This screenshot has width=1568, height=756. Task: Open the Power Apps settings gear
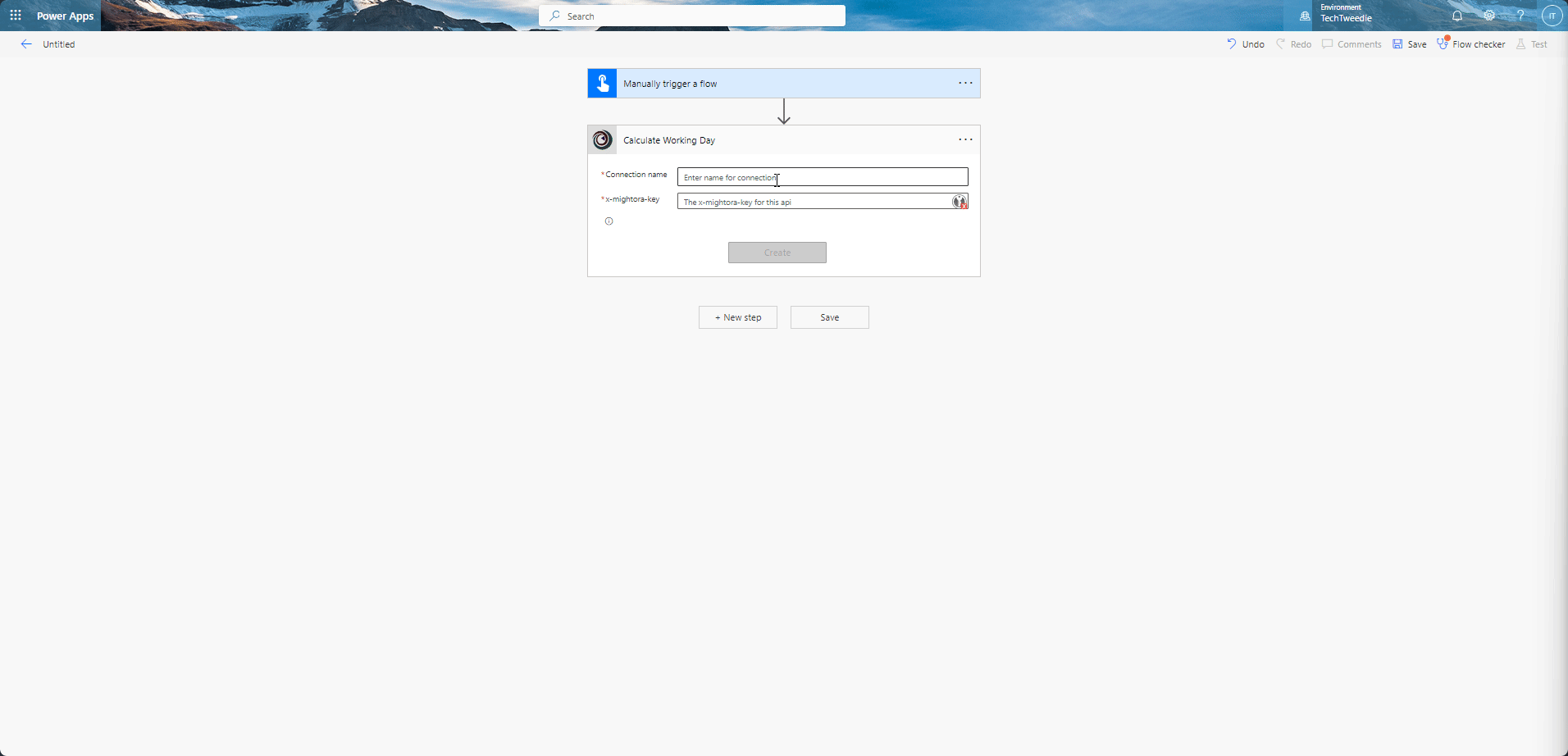(x=1490, y=15)
